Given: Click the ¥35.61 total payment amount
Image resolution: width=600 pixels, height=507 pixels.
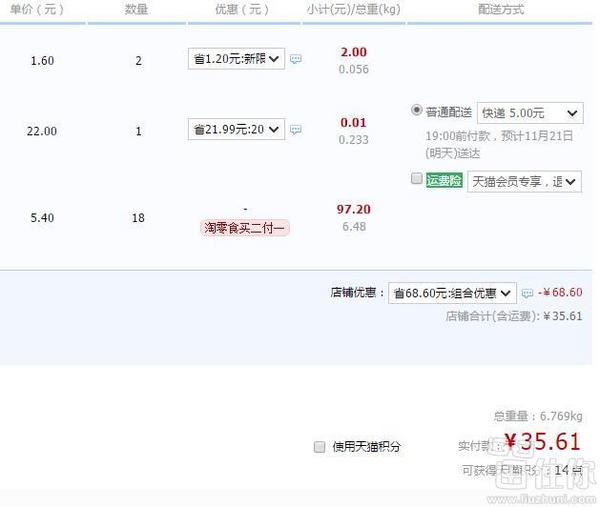Looking at the screenshot, I should click(x=542, y=442).
